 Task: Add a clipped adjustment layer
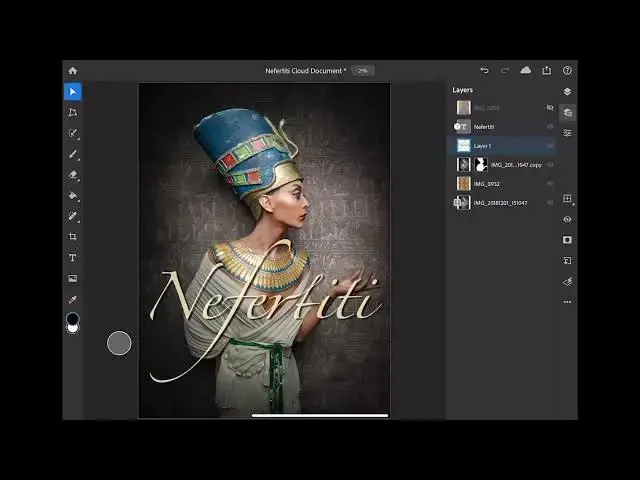click(x=567, y=261)
